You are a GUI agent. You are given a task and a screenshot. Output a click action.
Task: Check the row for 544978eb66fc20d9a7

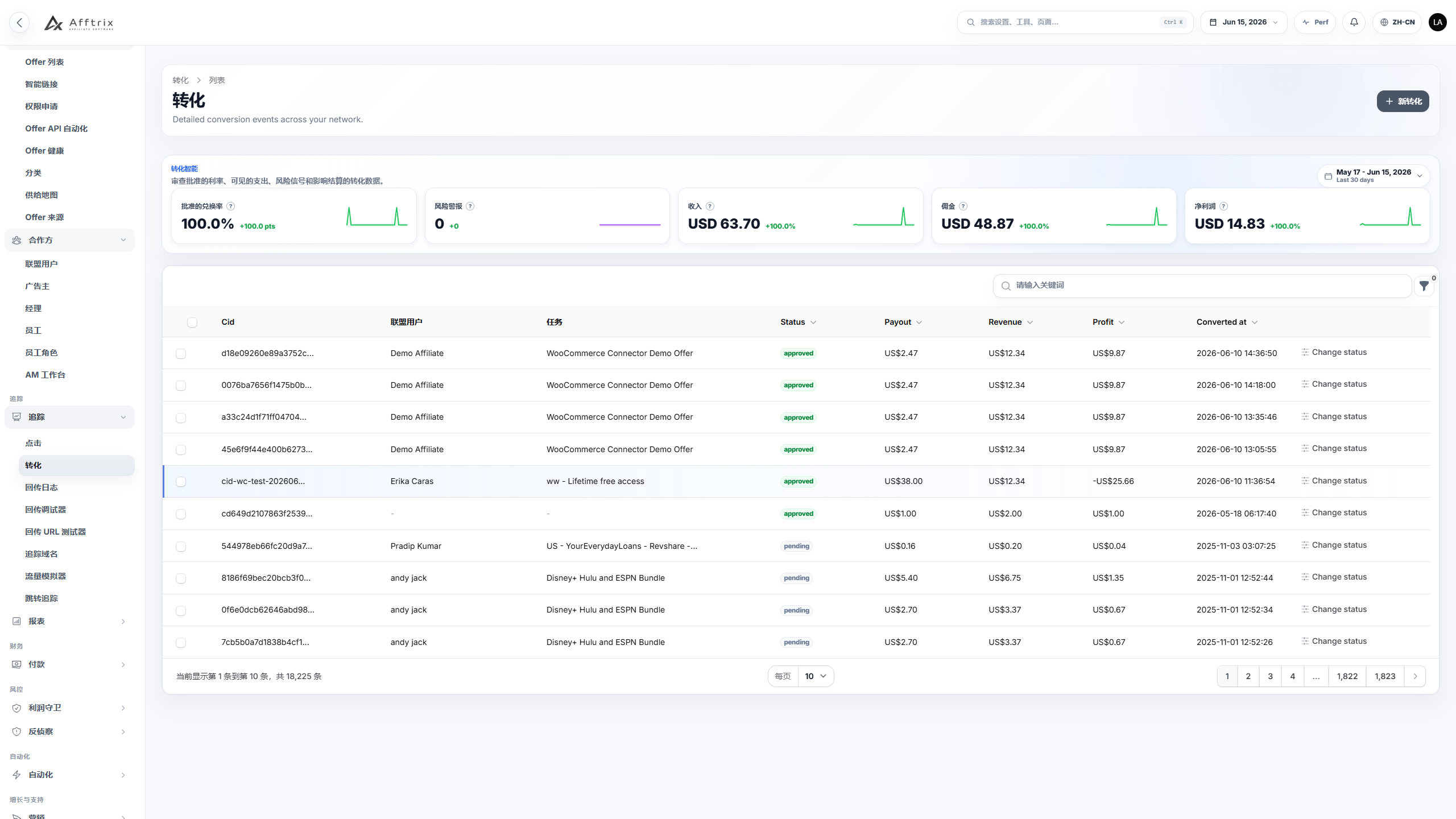point(181,547)
